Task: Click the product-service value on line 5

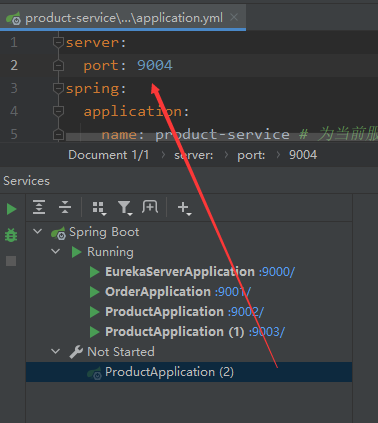Action: click(x=222, y=134)
